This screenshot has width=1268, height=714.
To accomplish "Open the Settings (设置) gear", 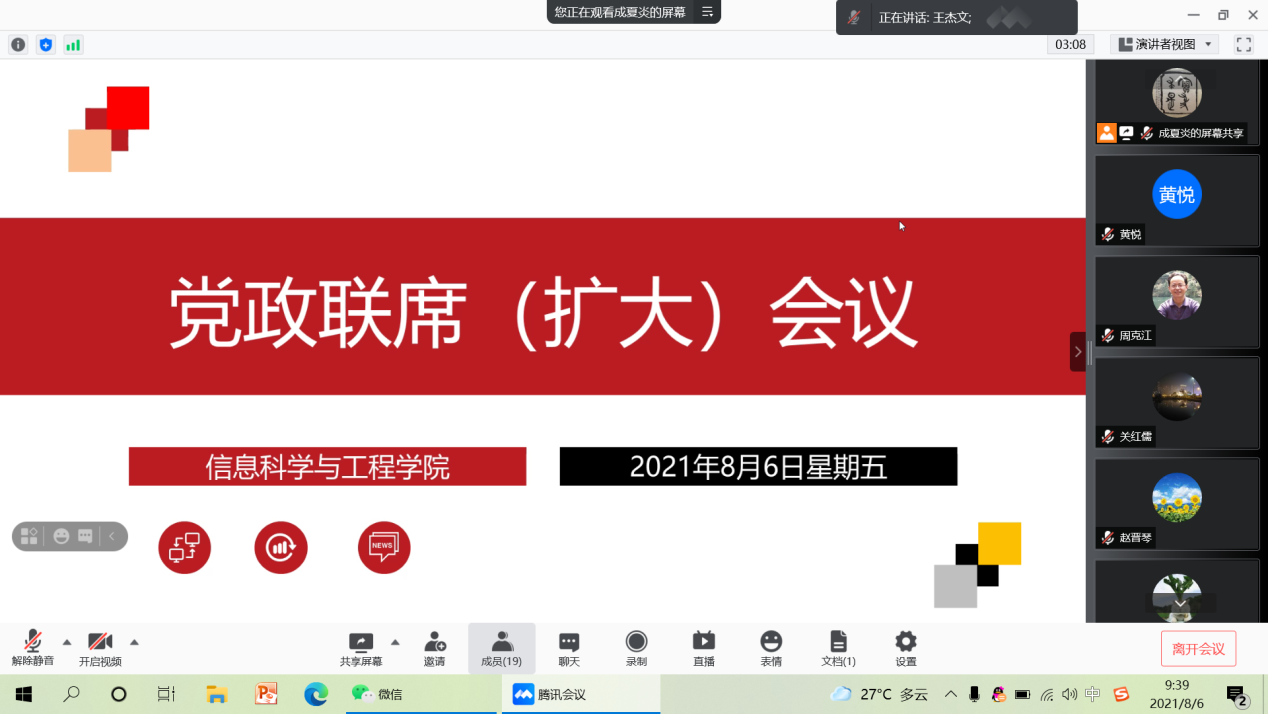I will [906, 647].
